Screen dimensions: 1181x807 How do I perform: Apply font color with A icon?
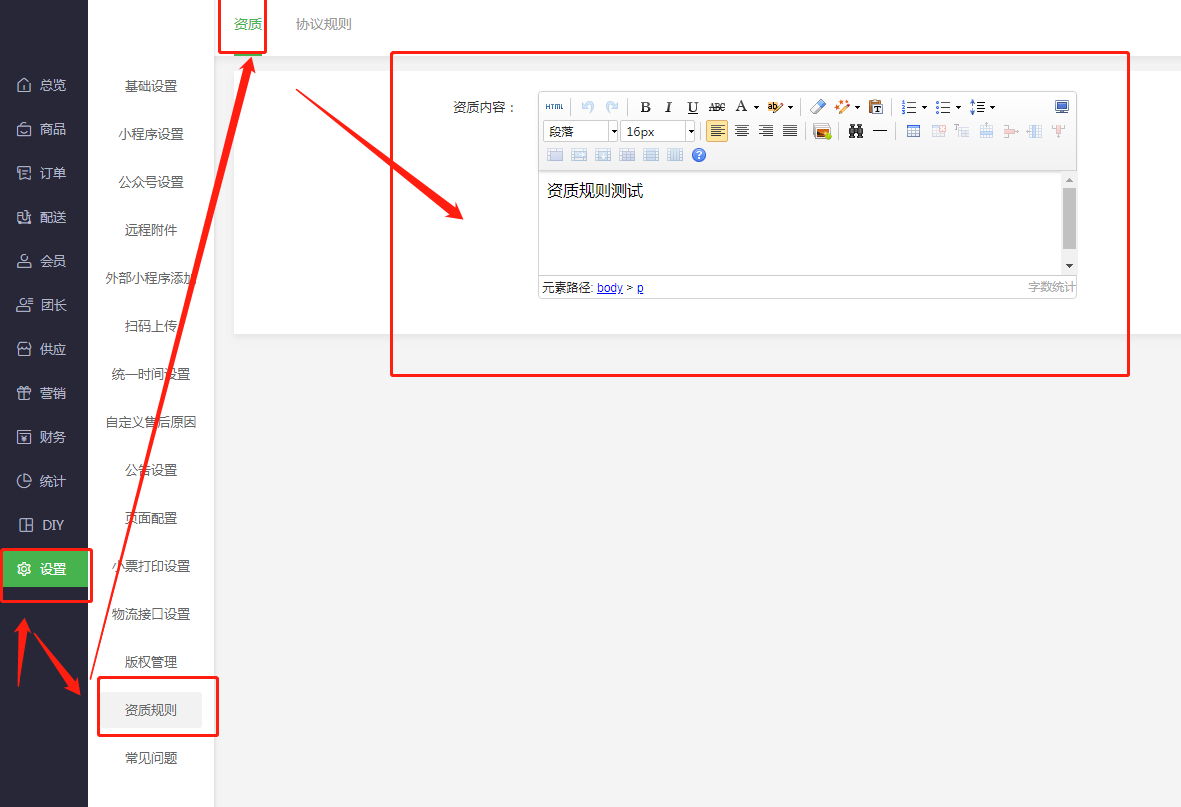coord(741,107)
